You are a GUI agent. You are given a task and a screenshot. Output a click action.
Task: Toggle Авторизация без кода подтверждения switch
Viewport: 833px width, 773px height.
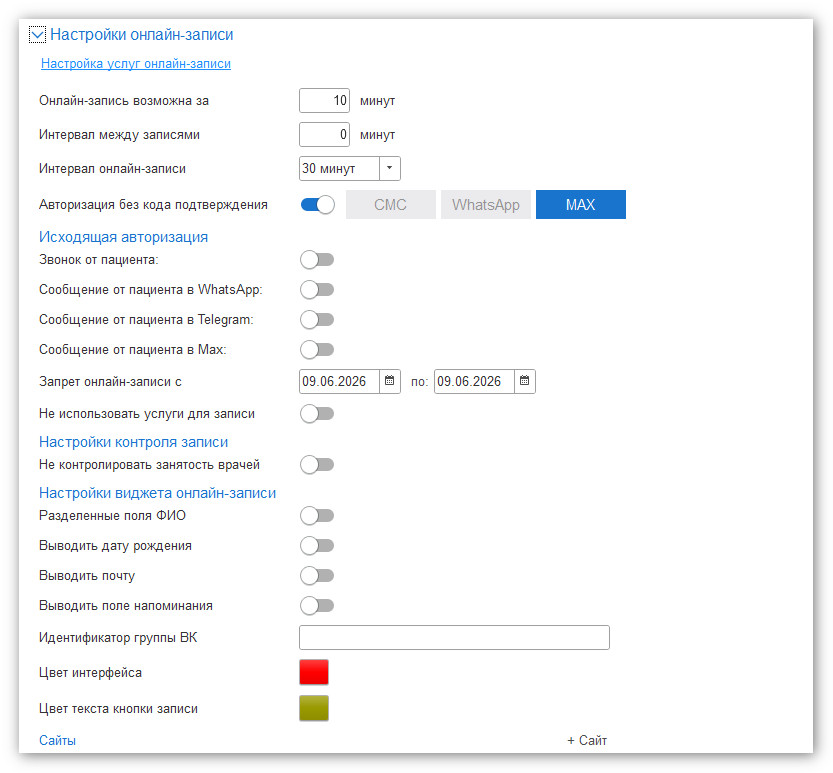tap(317, 205)
